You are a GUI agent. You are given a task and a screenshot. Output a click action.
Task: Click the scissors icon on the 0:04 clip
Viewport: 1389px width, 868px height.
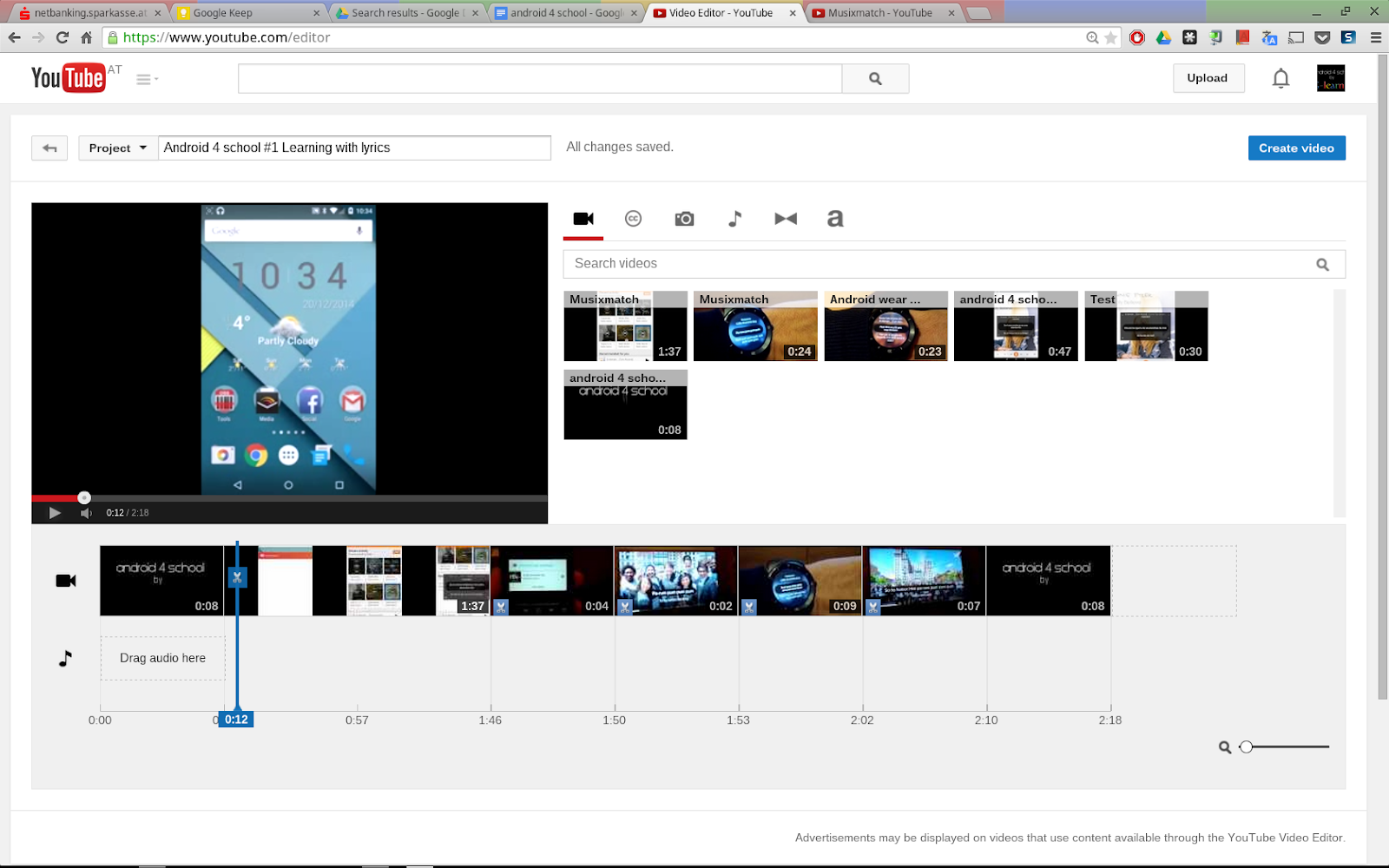[x=501, y=608]
